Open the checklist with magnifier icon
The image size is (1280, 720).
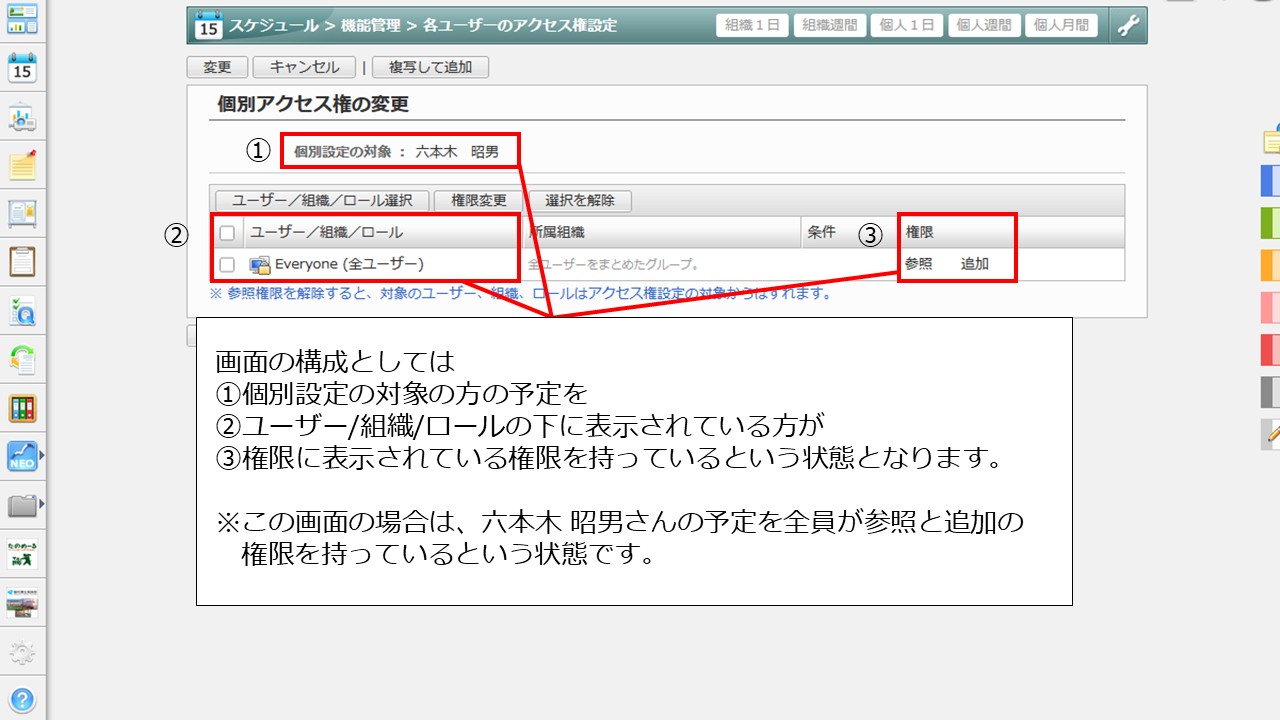click(x=22, y=310)
